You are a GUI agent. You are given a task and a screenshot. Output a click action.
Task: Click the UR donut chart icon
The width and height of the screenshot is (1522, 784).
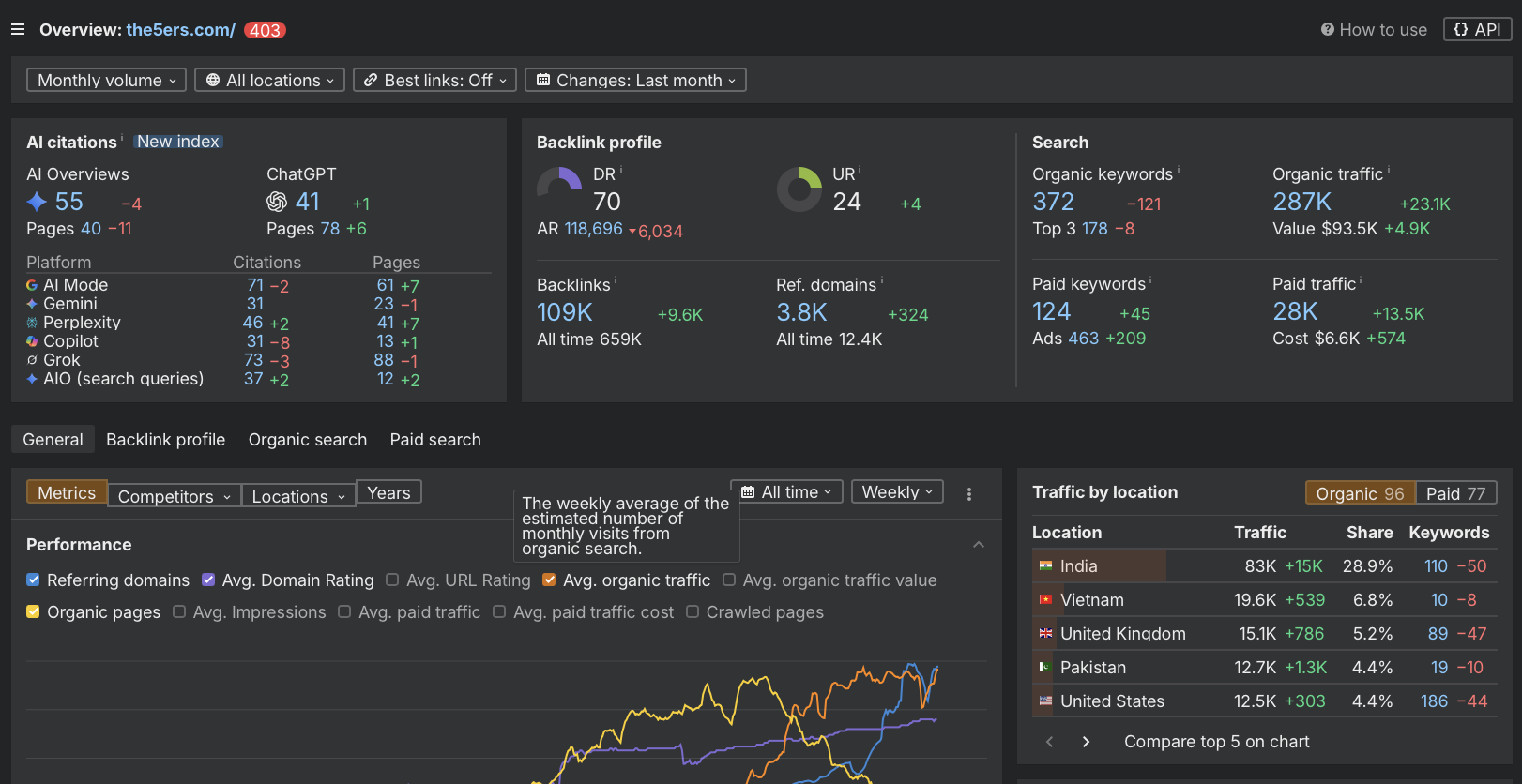coord(799,189)
